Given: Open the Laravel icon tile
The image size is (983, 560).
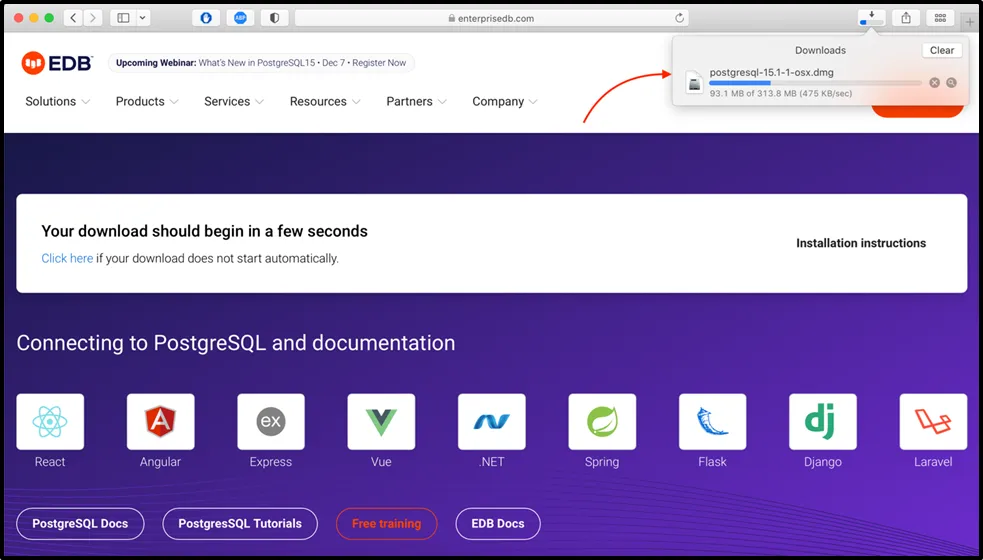Looking at the screenshot, I should [x=932, y=422].
